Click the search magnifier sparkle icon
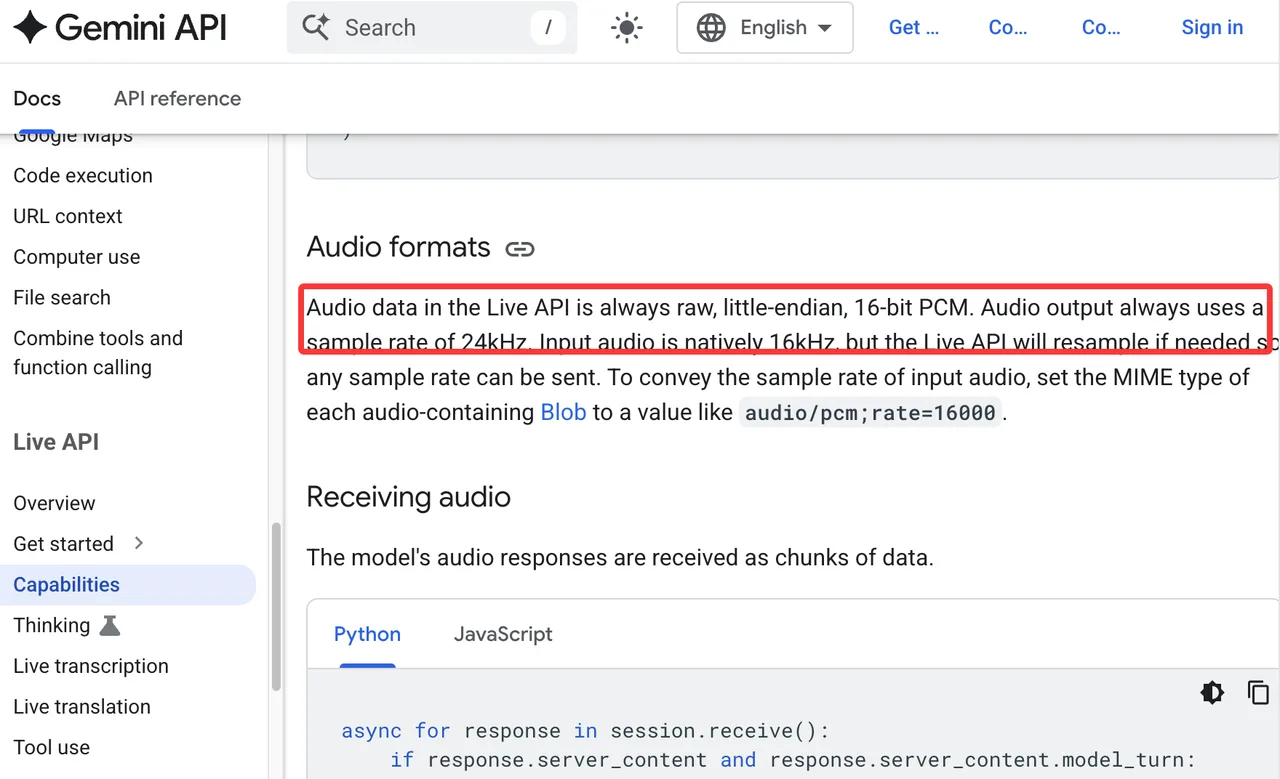 (316, 28)
